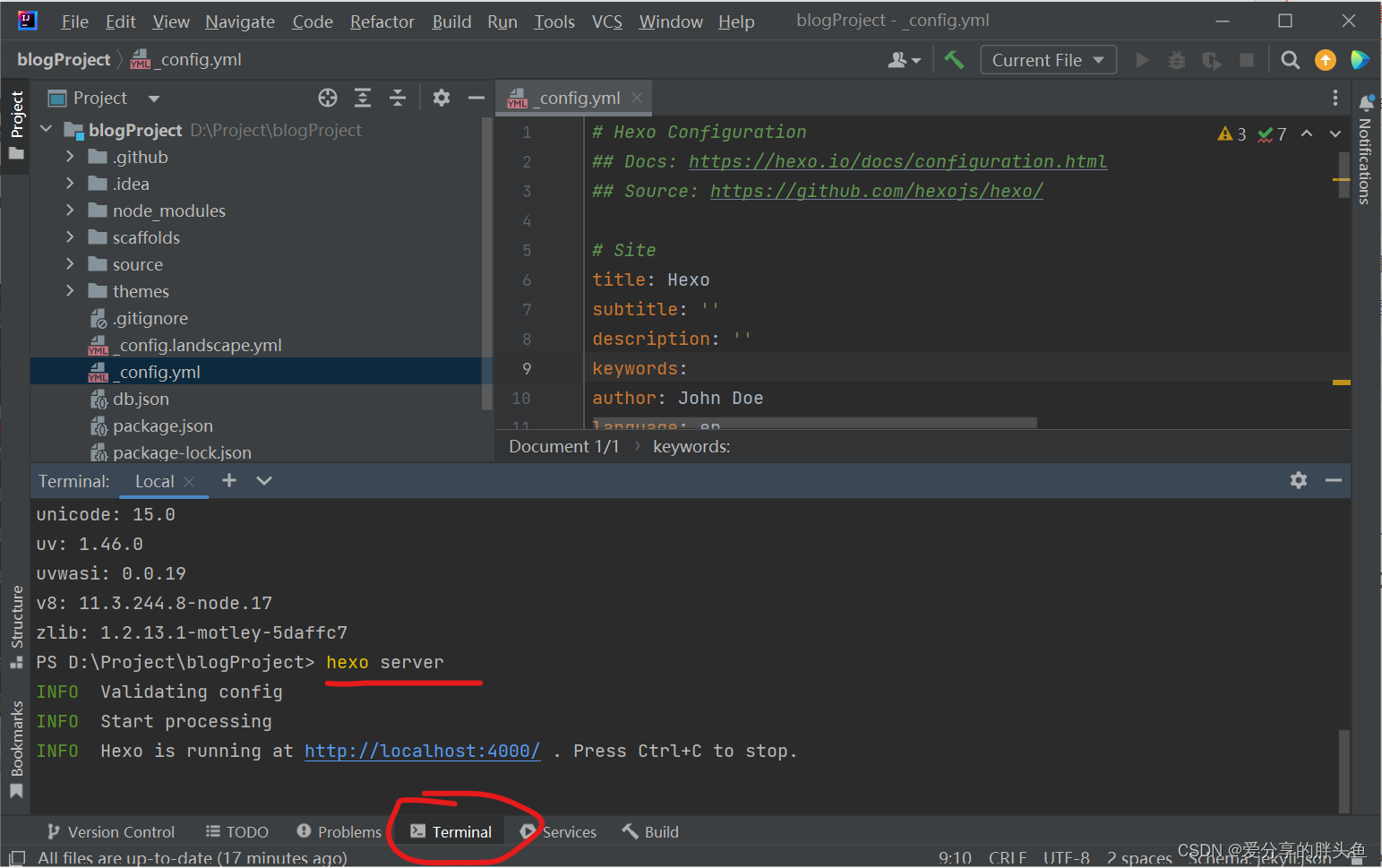Screen dimensions: 1382x868
Task: Open the user account icon dropdown
Action: click(x=904, y=60)
